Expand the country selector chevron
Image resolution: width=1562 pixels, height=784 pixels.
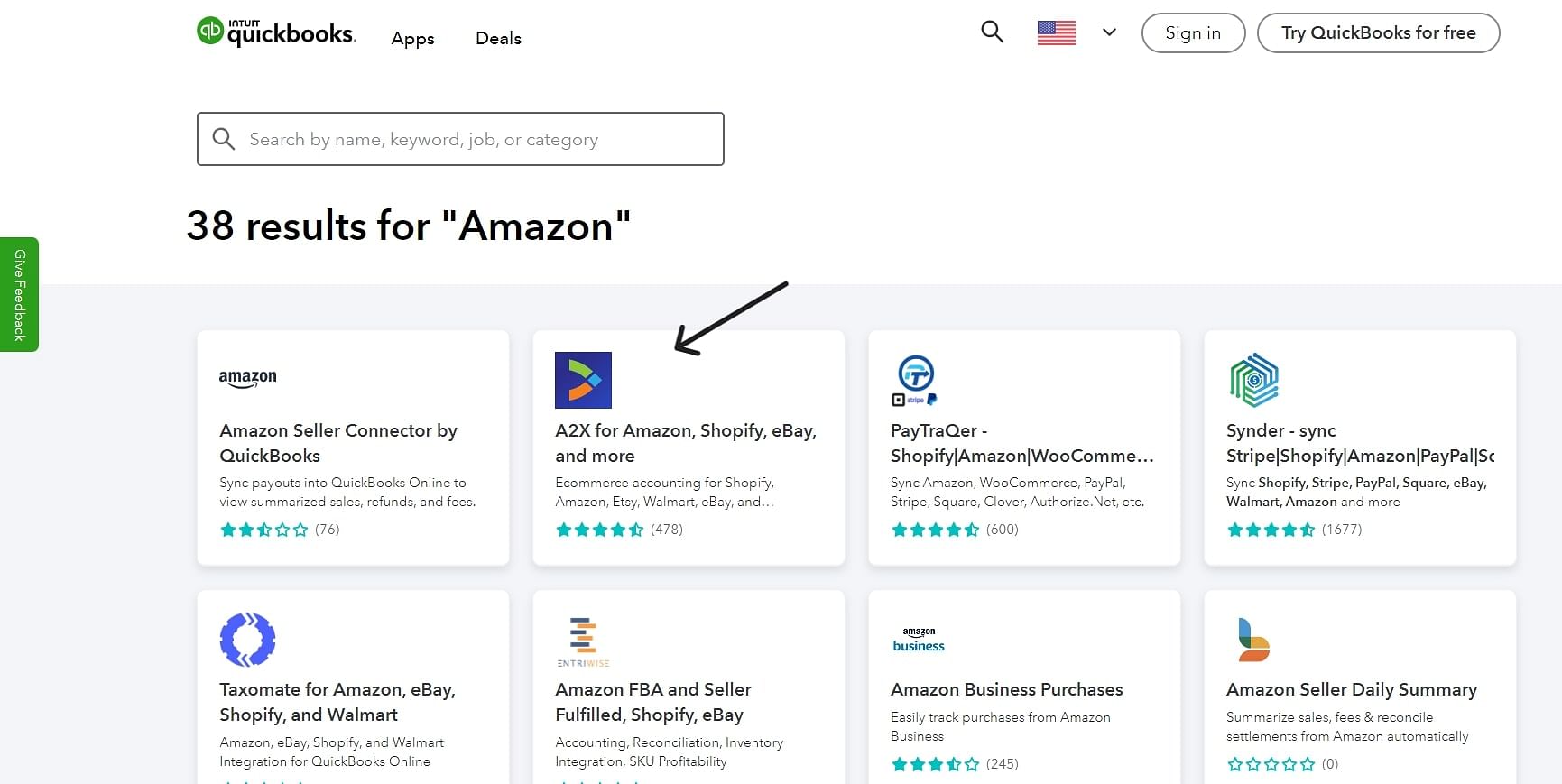point(1109,32)
